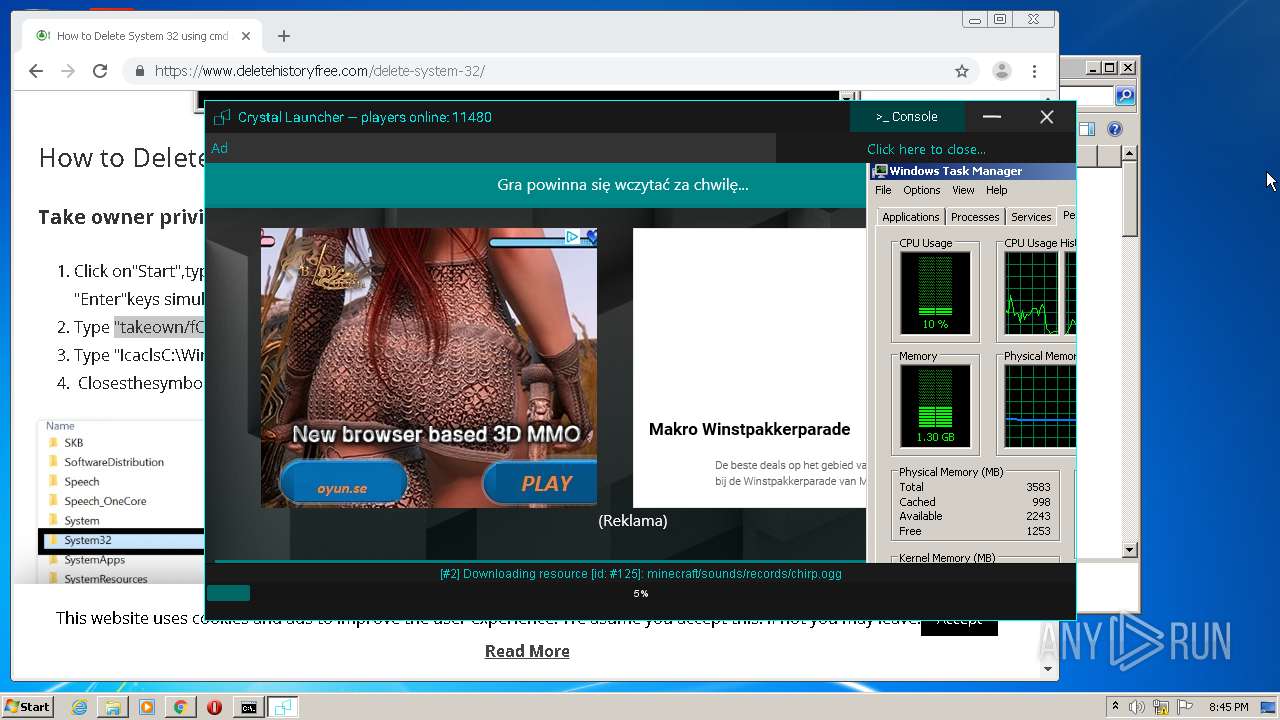Select the SoftwareDistribution folder row
The width and height of the screenshot is (1280, 720).
114,462
